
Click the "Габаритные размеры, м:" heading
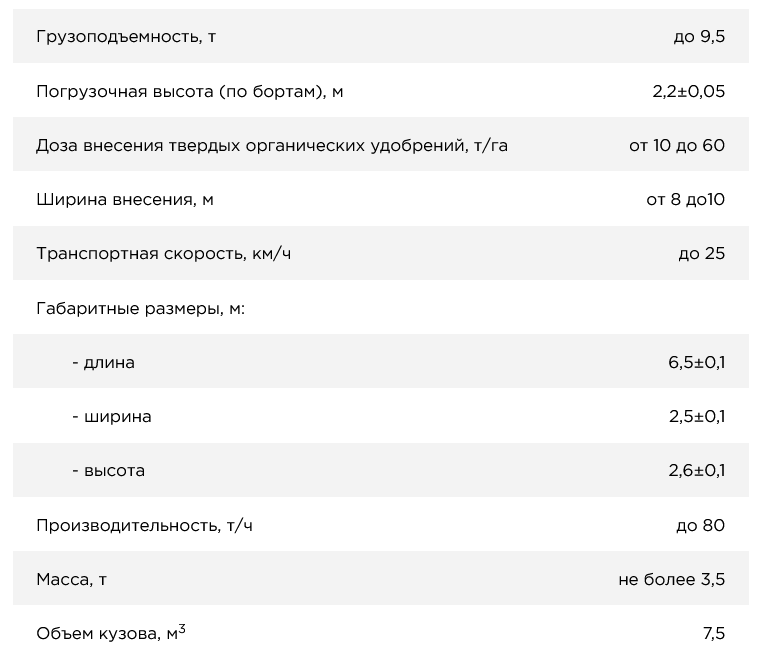[141, 308]
